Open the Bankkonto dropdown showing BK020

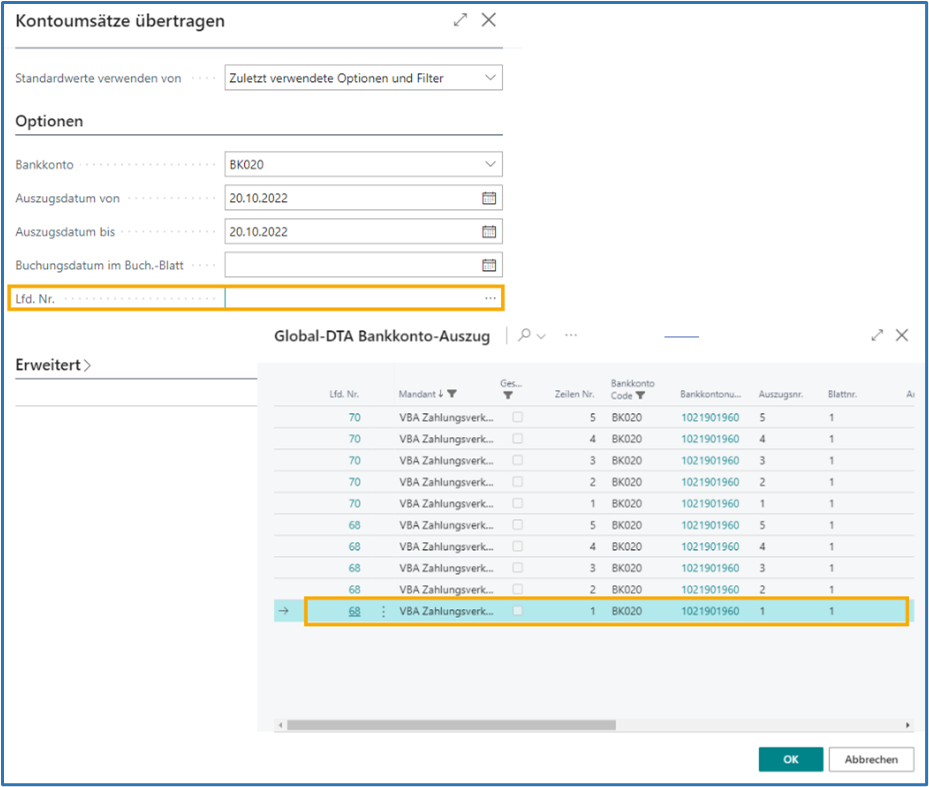tap(489, 164)
